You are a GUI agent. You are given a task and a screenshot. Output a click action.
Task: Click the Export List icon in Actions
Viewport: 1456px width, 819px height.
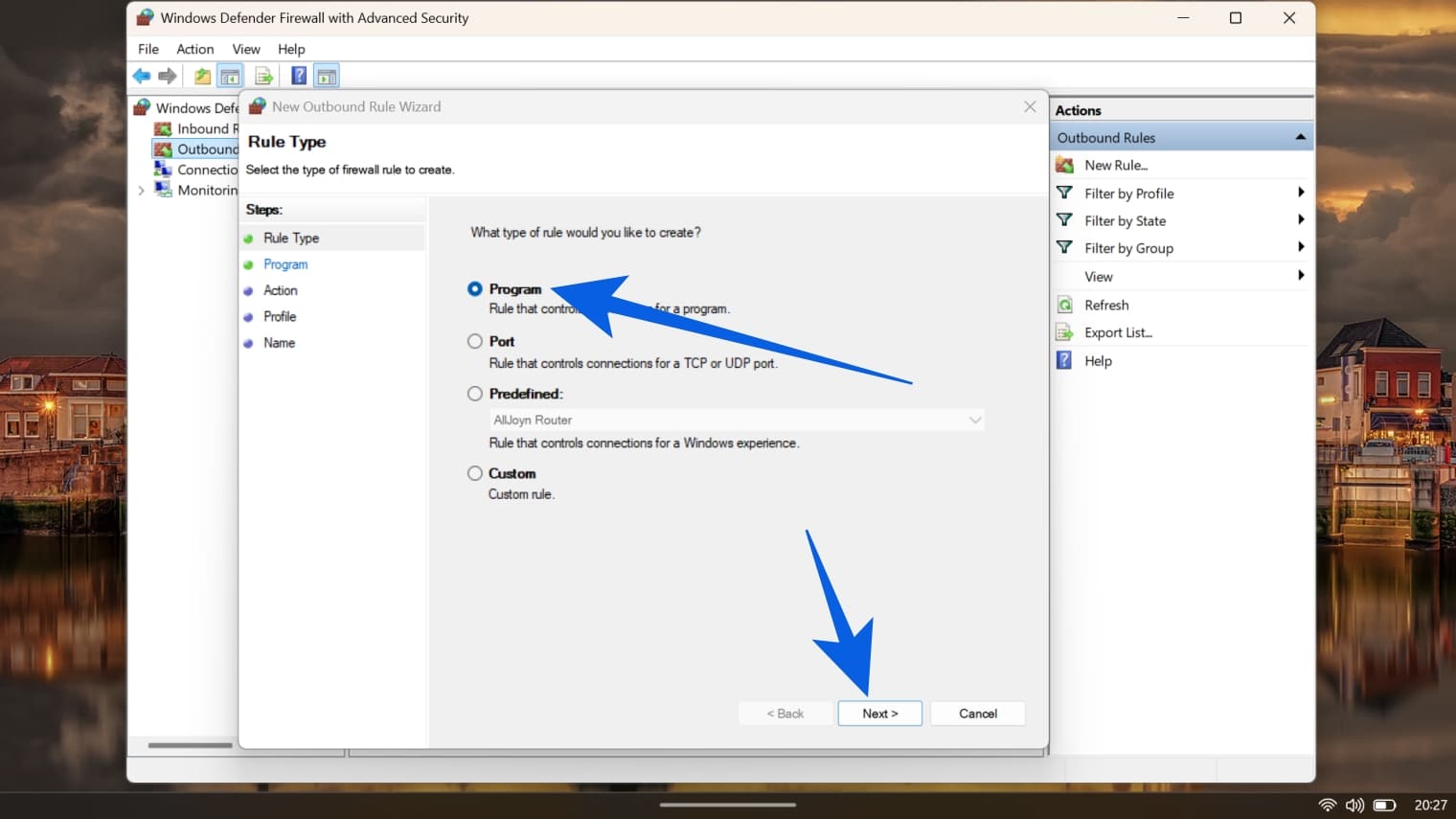[1064, 332]
